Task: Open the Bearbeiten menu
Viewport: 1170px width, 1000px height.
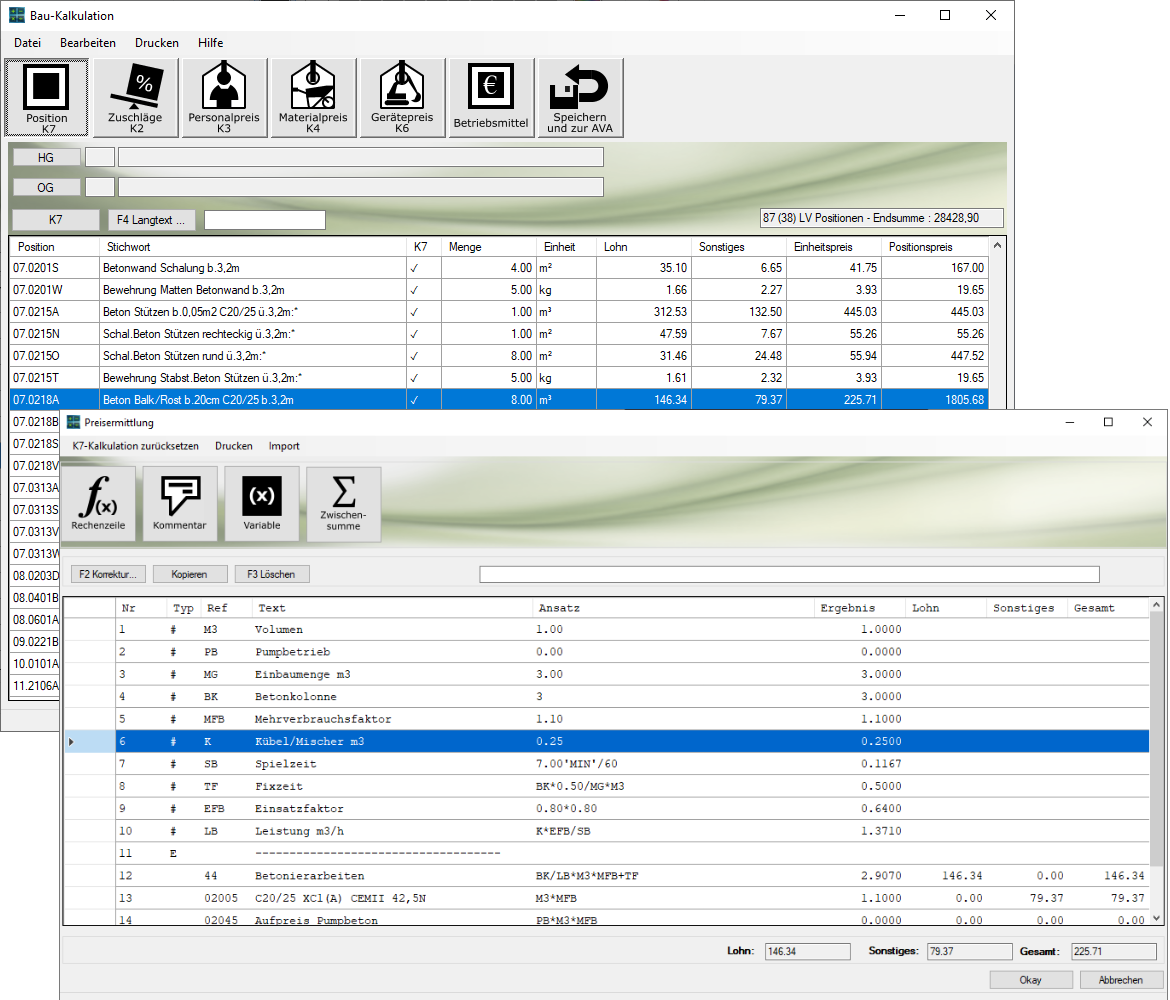Action: coord(88,43)
